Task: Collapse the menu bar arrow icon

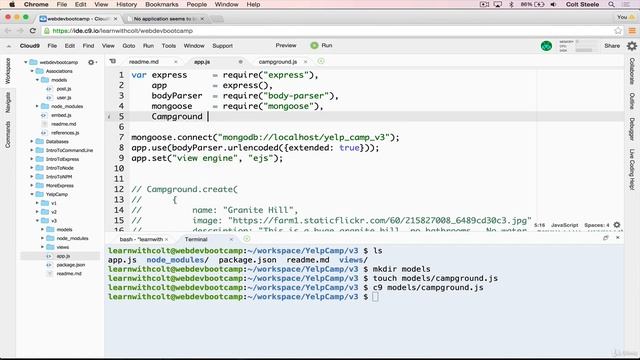Action: click(x=9, y=46)
